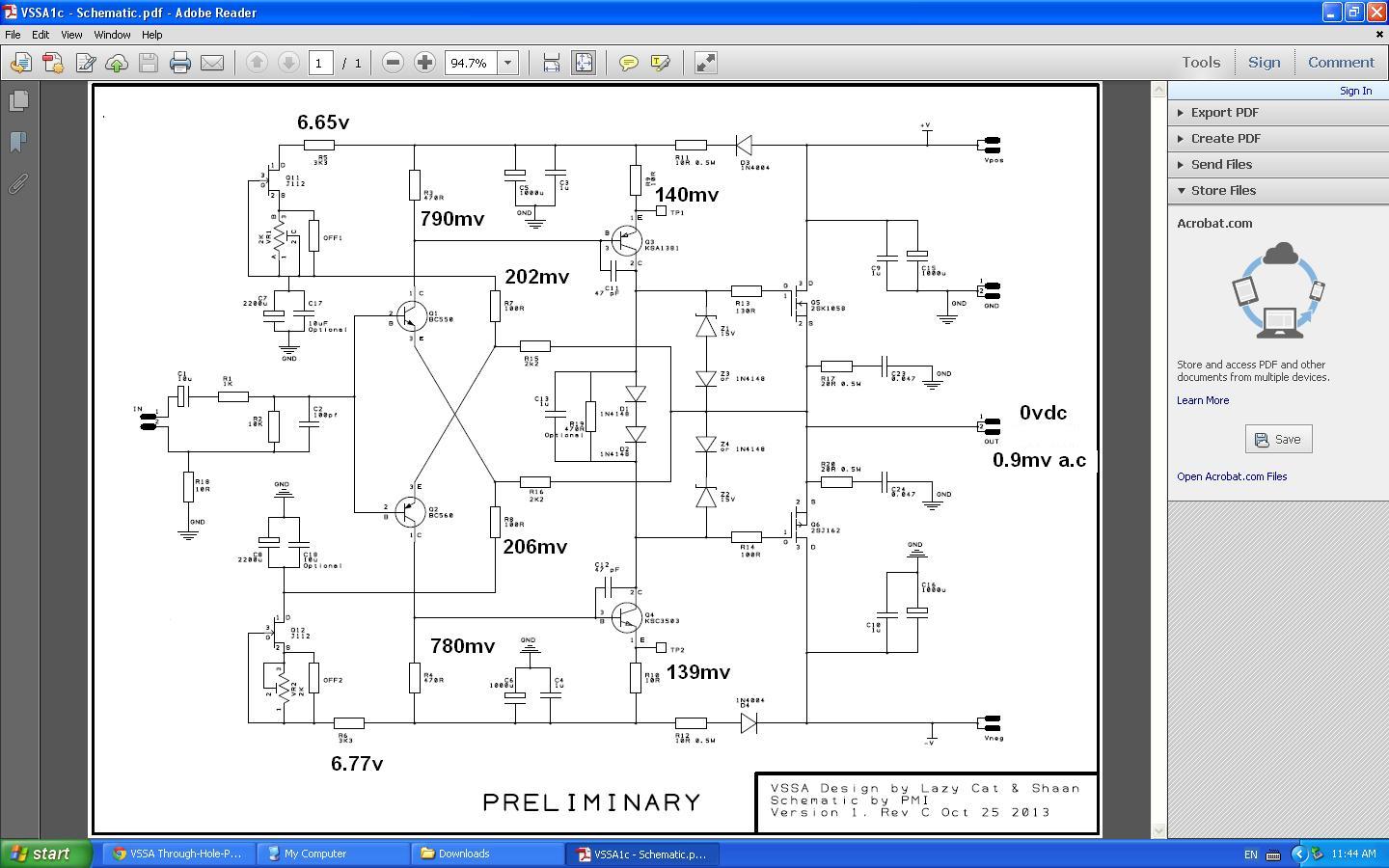Click the zoom in plus button
Screen dimensions: 1389x868
424,63
